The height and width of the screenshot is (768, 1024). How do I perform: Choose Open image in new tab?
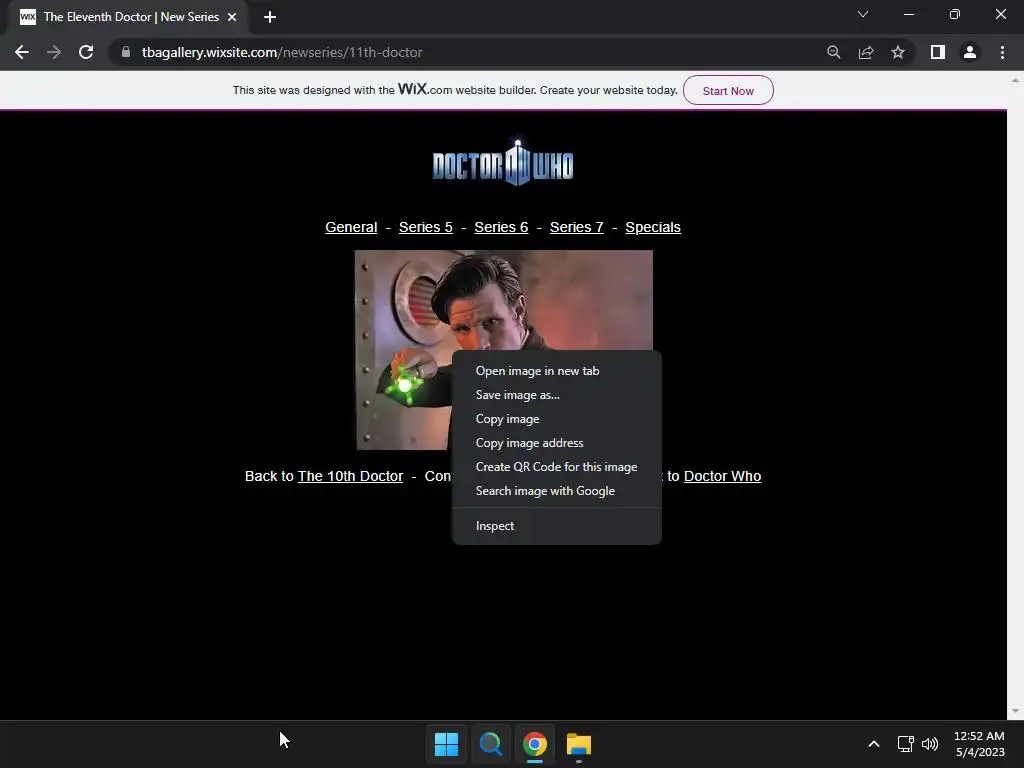click(x=556, y=371)
